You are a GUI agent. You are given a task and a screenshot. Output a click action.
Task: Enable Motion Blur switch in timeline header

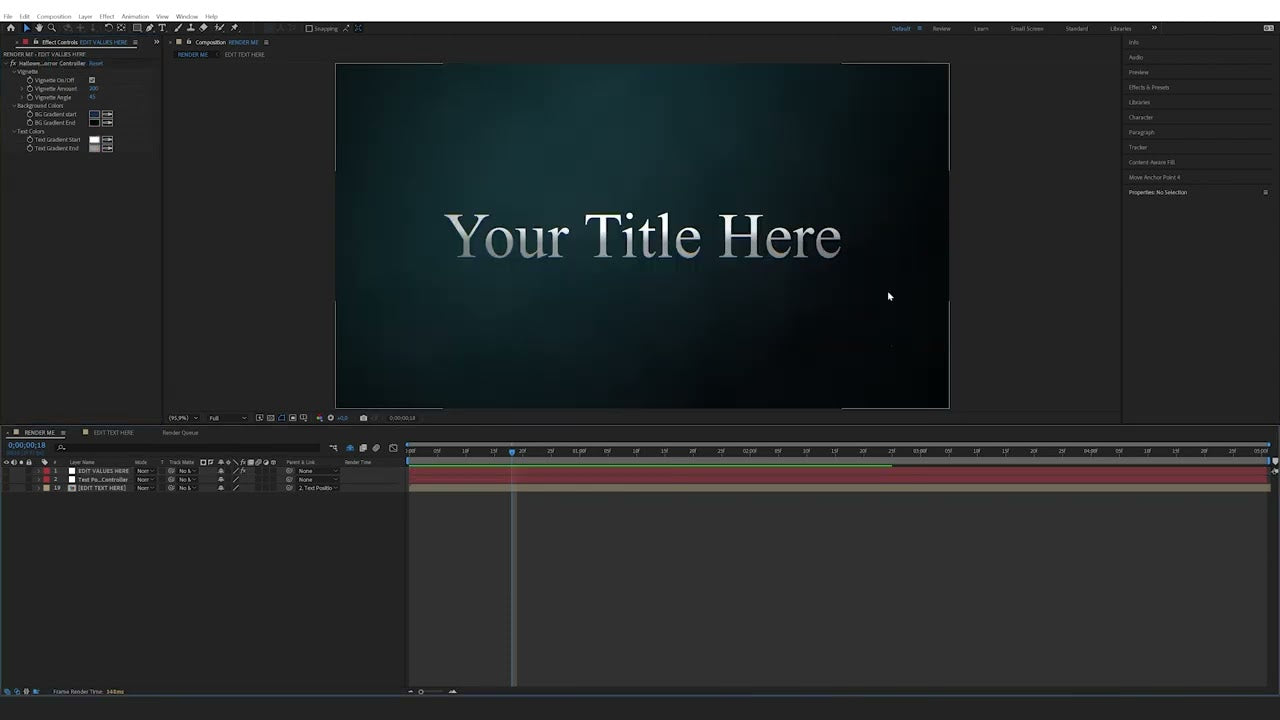pos(376,447)
